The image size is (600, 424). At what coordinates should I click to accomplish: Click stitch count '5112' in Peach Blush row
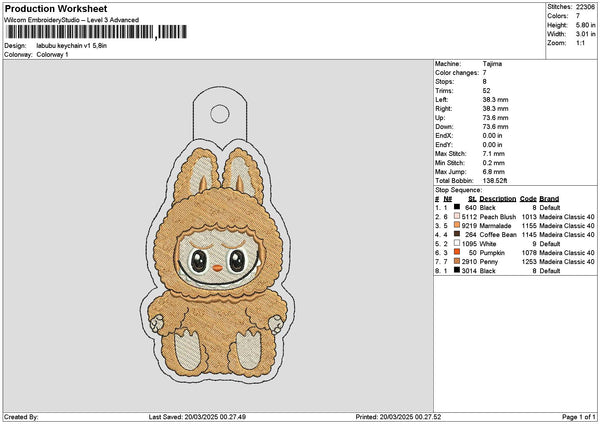pos(469,217)
